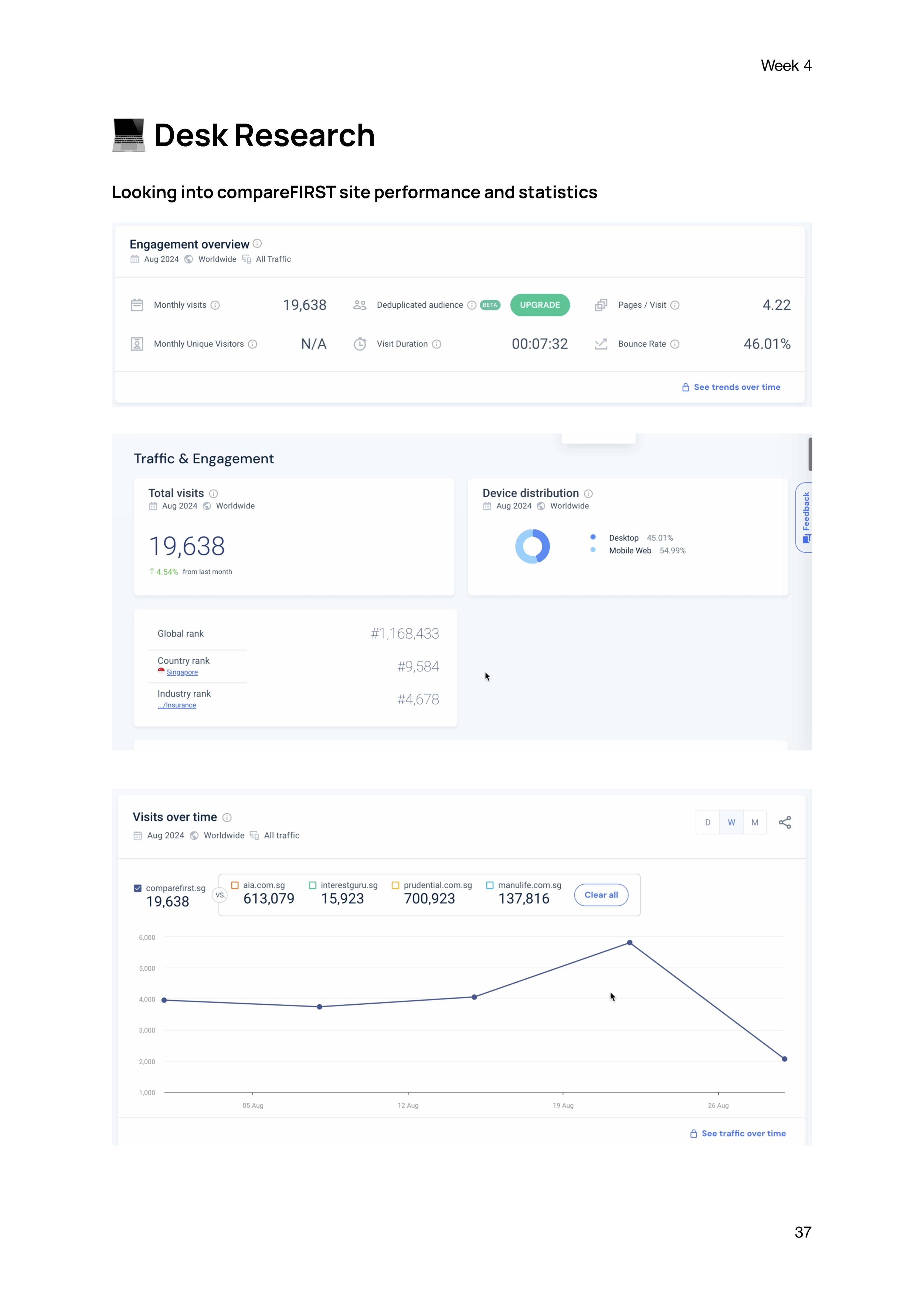Image resolution: width=924 pixels, height=1307 pixels.
Task: Click the Bounce Rate value 46.01%
Action: pos(767,344)
